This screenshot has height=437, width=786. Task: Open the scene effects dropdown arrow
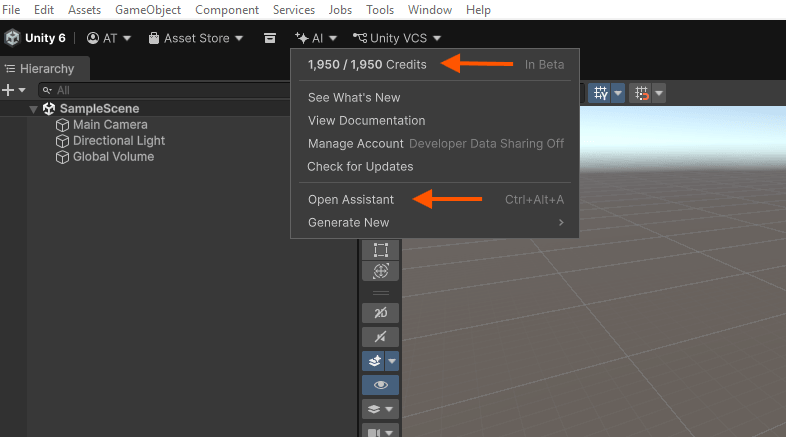[392, 361]
